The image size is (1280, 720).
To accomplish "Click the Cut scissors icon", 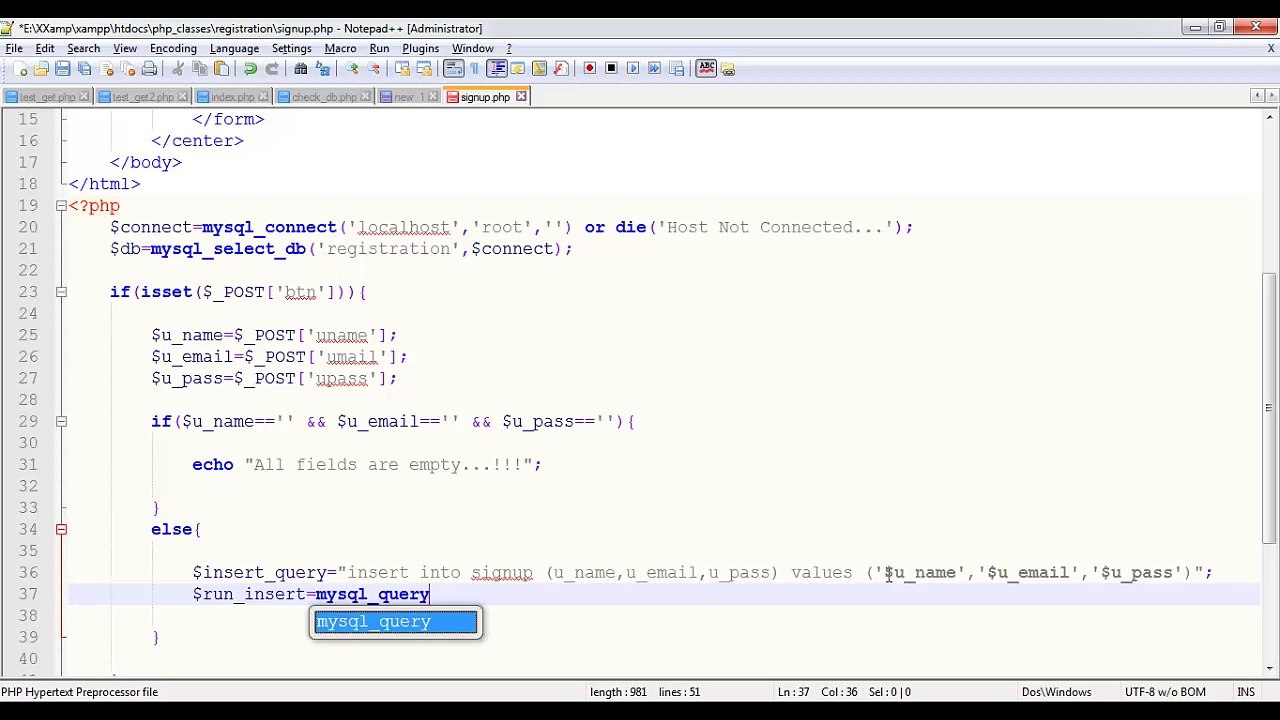I will pyautogui.click(x=178, y=69).
